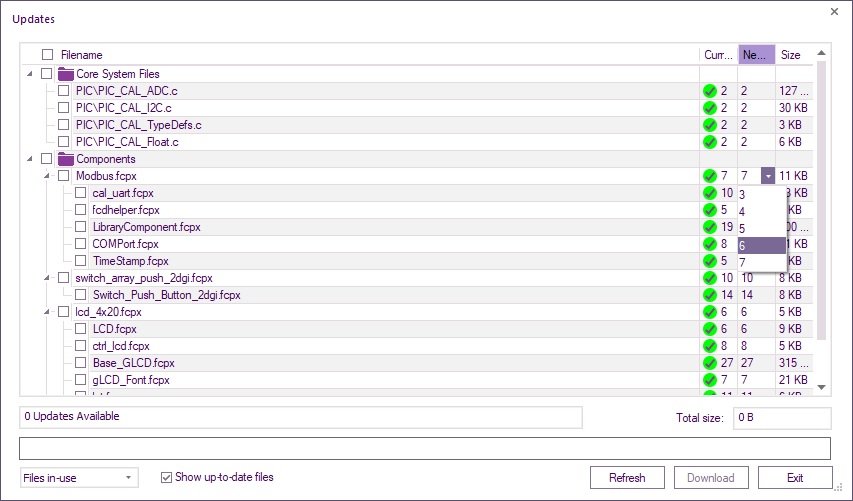Viewport: 853px width, 501px height.
Task: Uncheck Show up-to-date files checkbox
Action: pos(167,478)
